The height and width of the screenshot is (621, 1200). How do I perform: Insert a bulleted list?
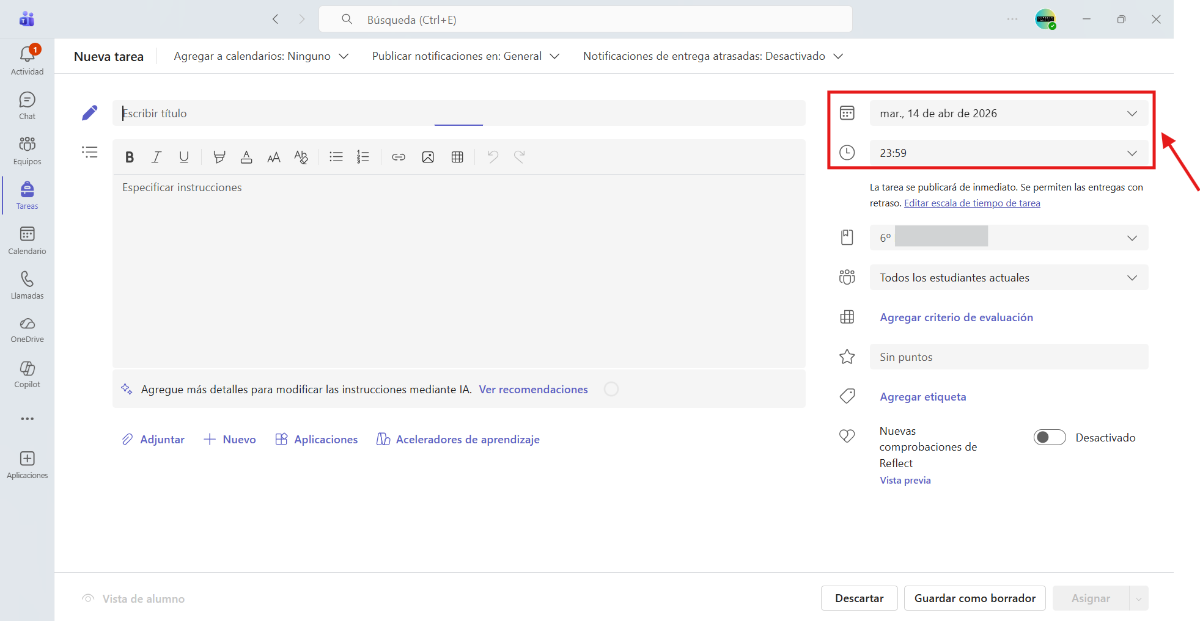click(336, 157)
